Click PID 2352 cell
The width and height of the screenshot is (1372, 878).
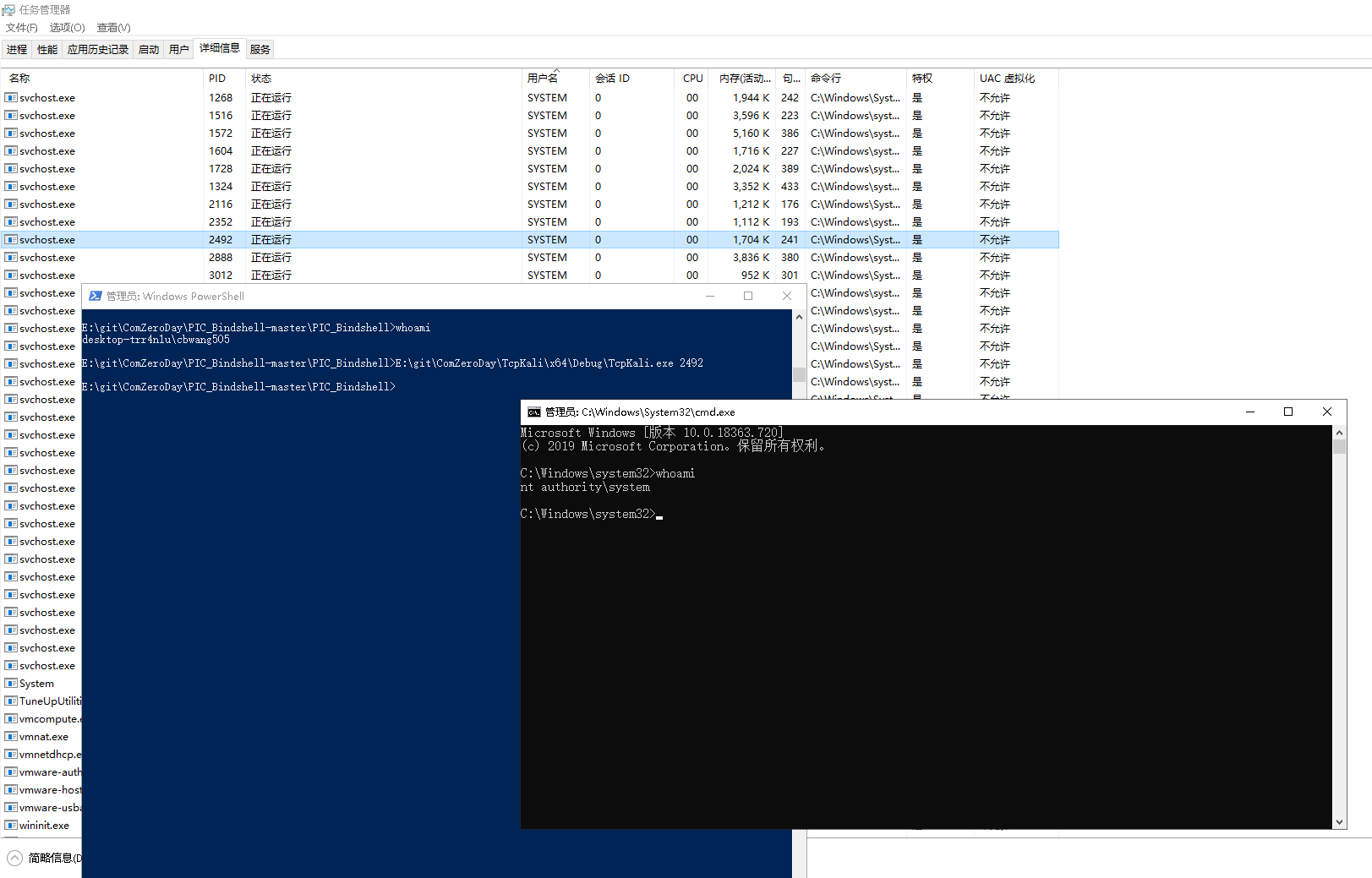click(x=221, y=222)
